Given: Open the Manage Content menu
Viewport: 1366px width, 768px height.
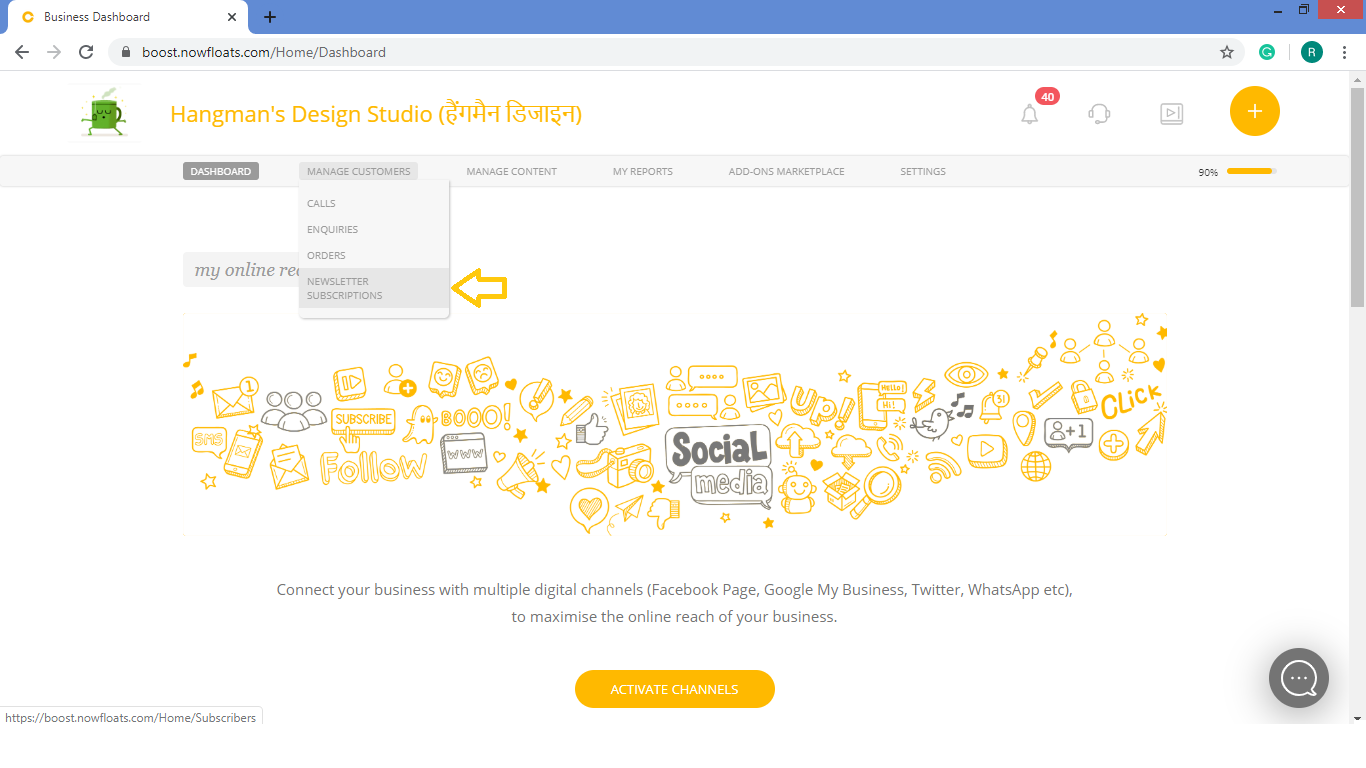Looking at the screenshot, I should (512, 171).
